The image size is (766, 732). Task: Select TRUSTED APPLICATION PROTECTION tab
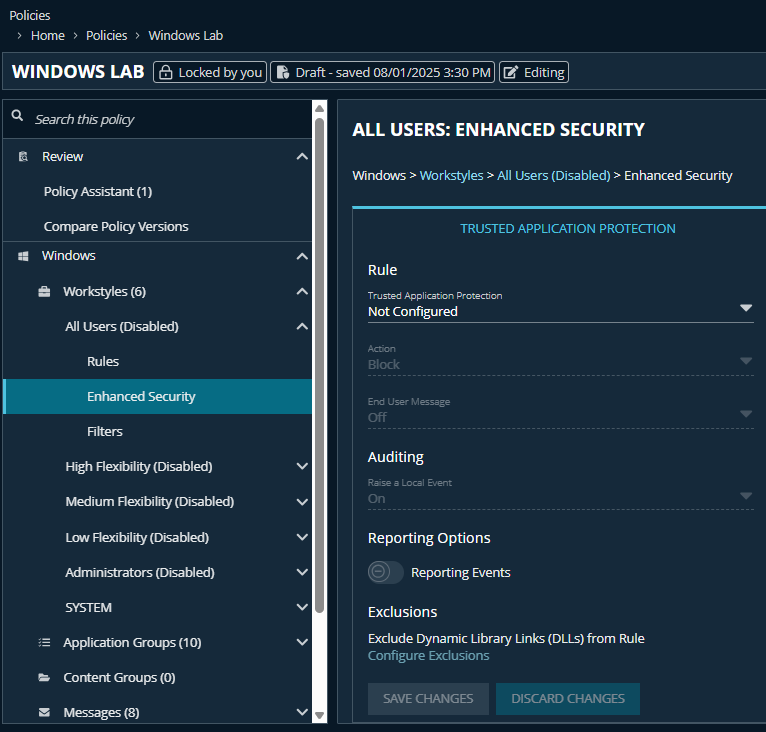568,229
